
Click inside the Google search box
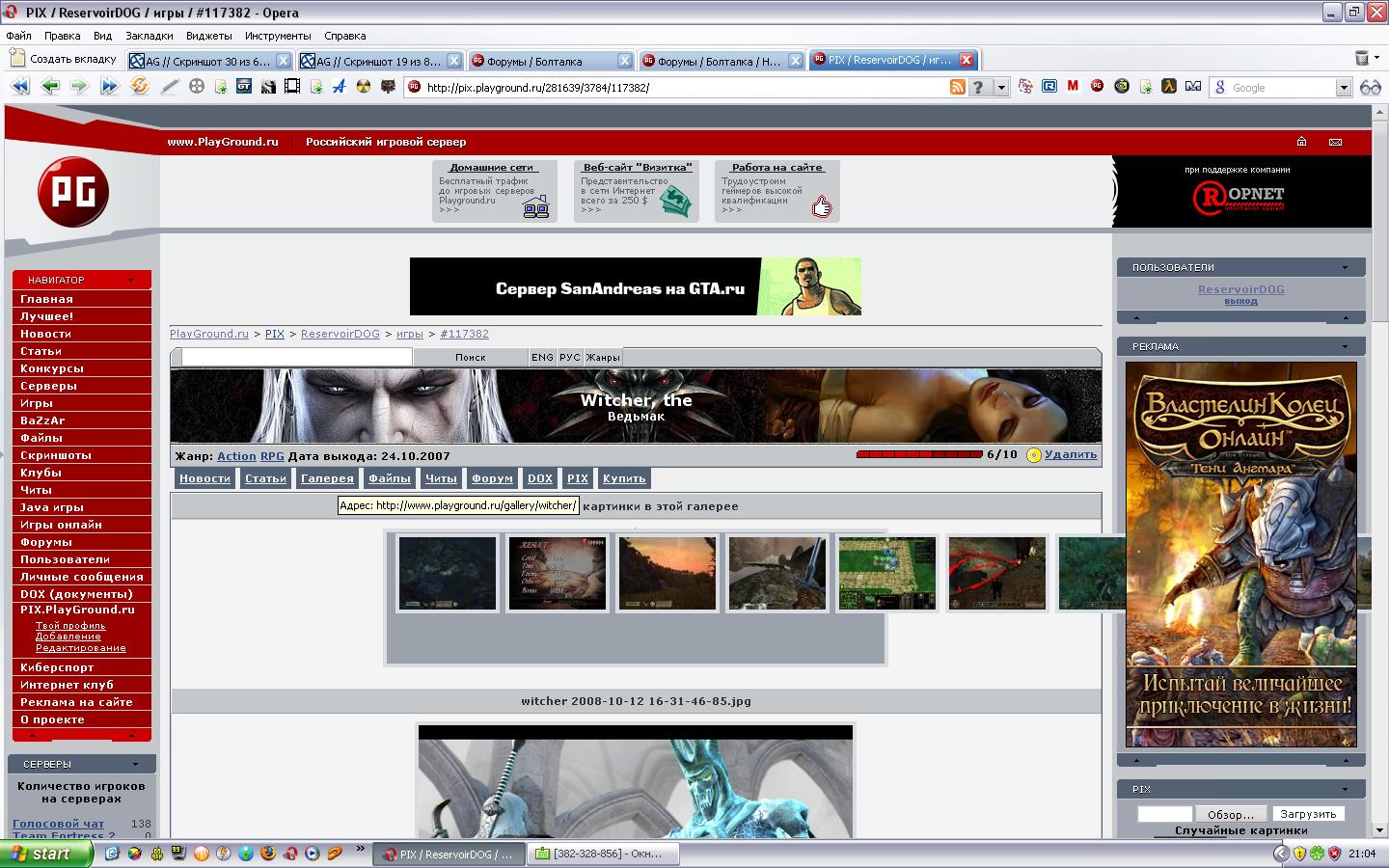pyautogui.click(x=1281, y=88)
